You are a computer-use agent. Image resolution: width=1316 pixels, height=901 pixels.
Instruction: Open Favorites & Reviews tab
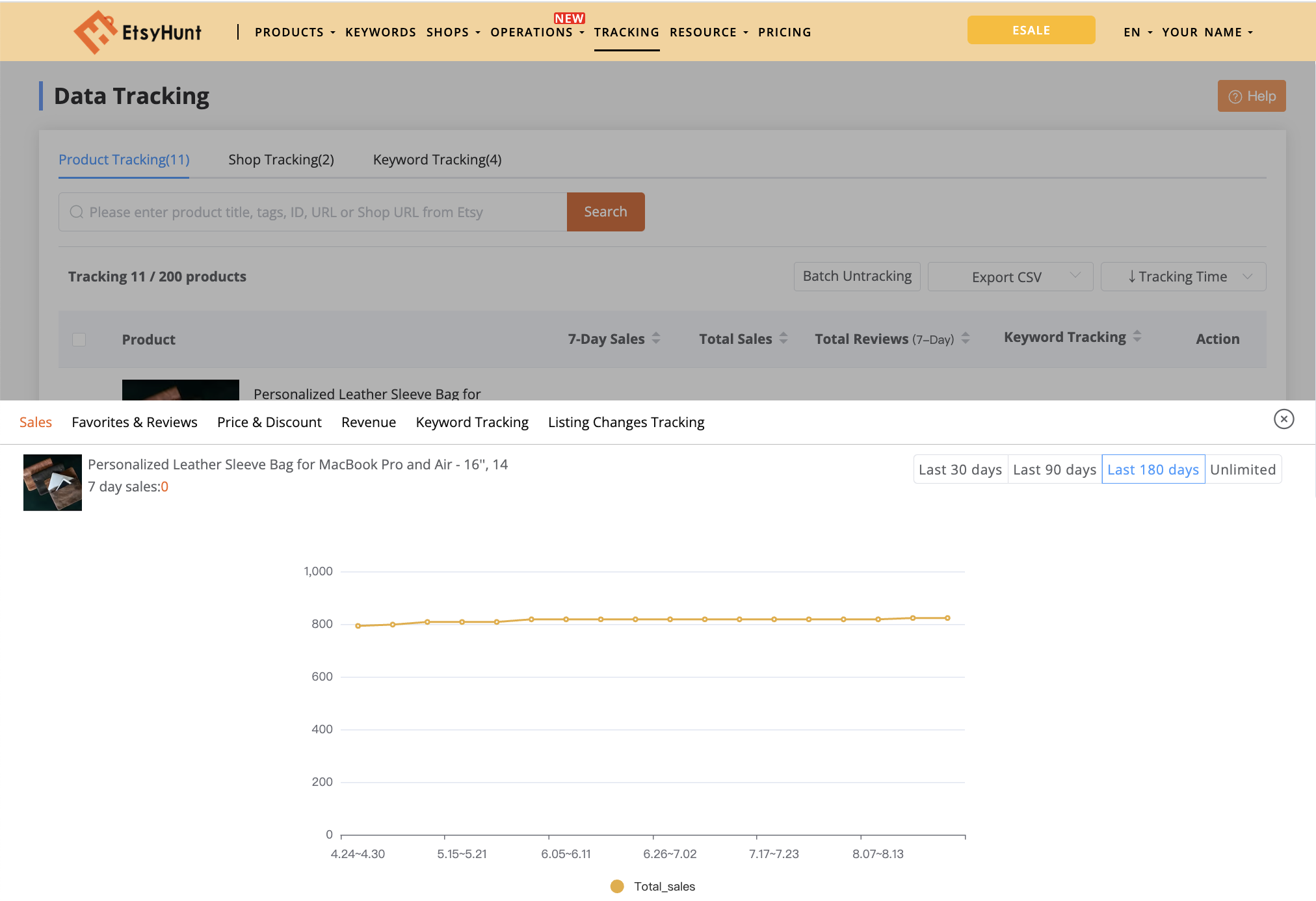[135, 422]
